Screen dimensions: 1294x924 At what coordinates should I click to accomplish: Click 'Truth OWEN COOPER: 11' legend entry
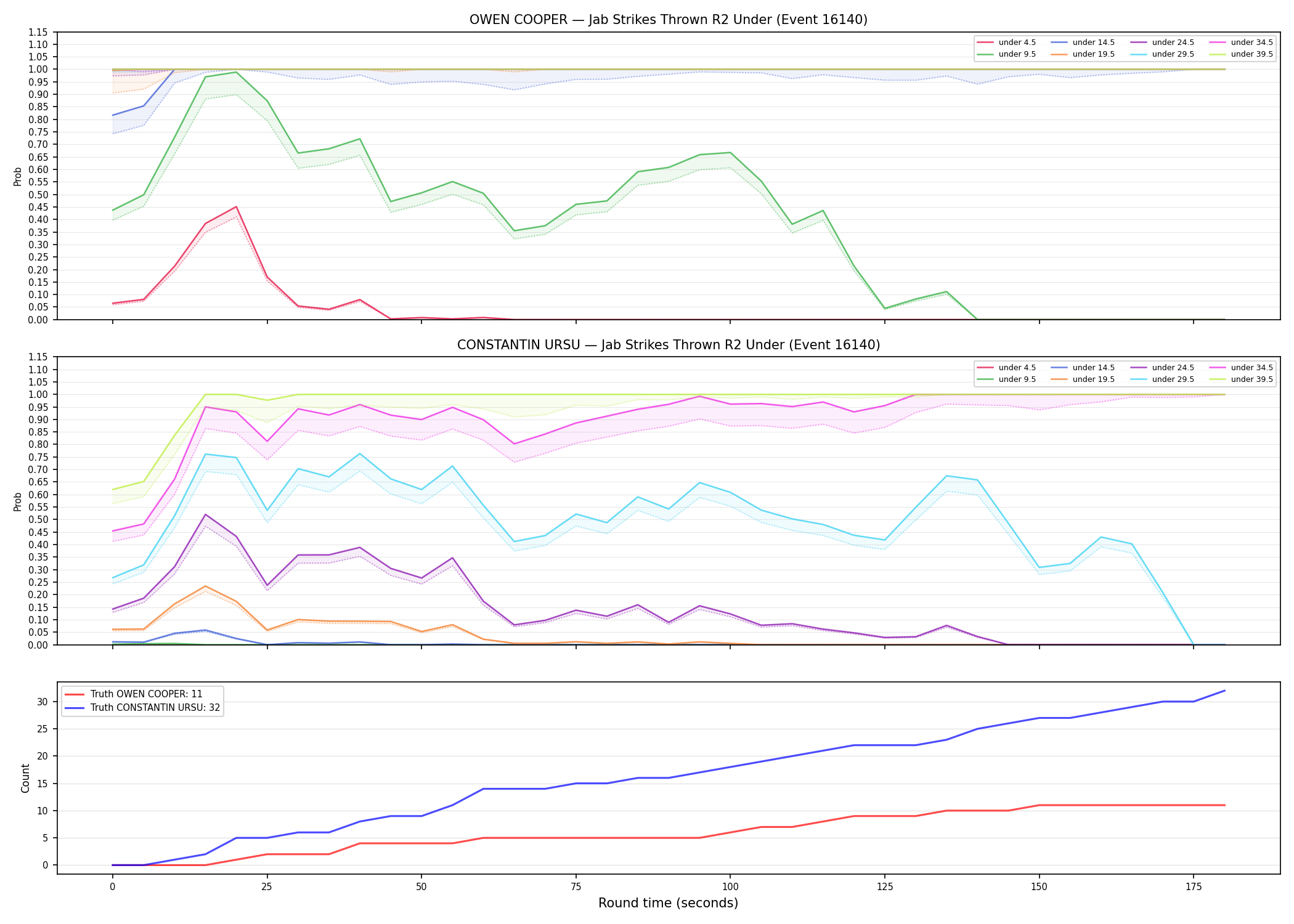[x=134, y=694]
